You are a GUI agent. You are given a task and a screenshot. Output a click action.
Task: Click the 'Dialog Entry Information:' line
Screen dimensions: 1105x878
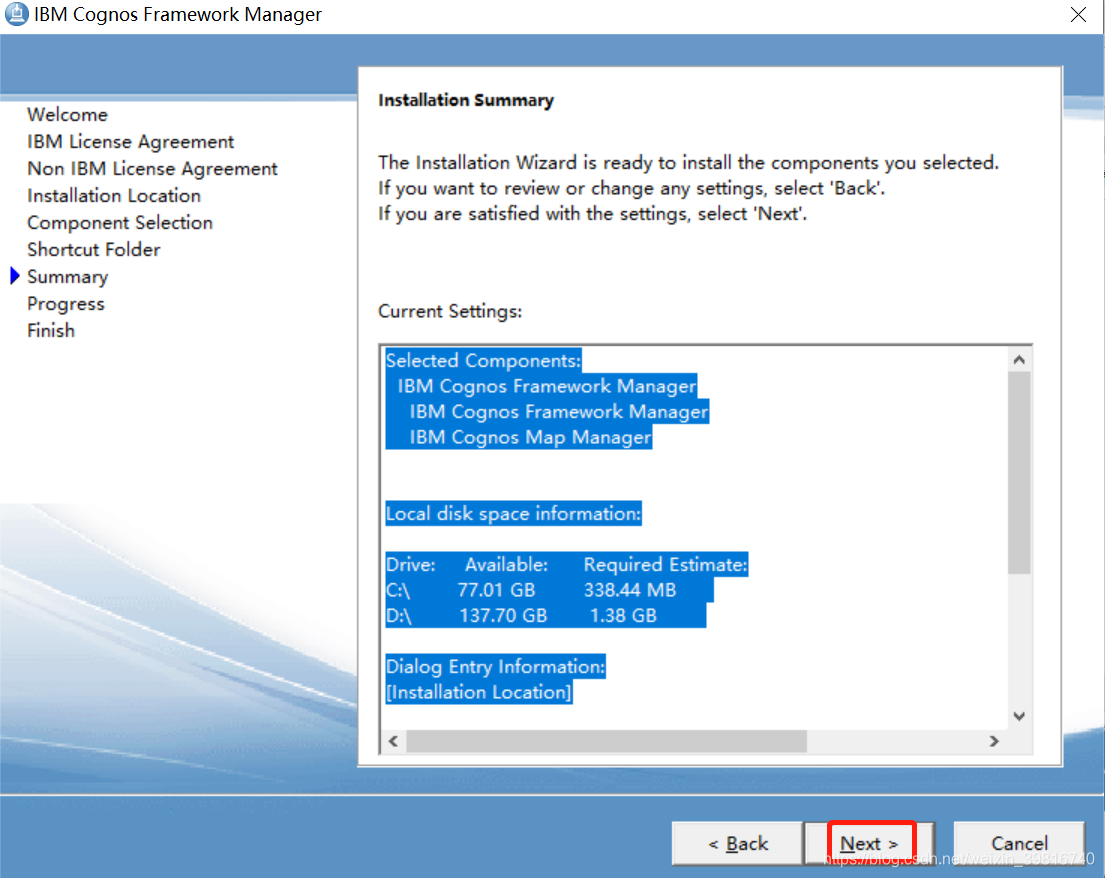click(495, 667)
